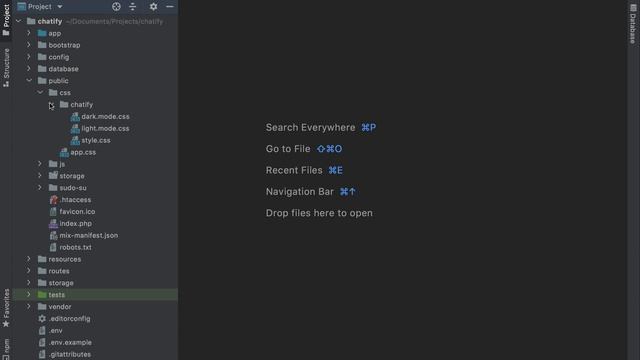Click the .editorconfig gear icon
The height and width of the screenshot is (360, 640).
[x=42, y=318]
